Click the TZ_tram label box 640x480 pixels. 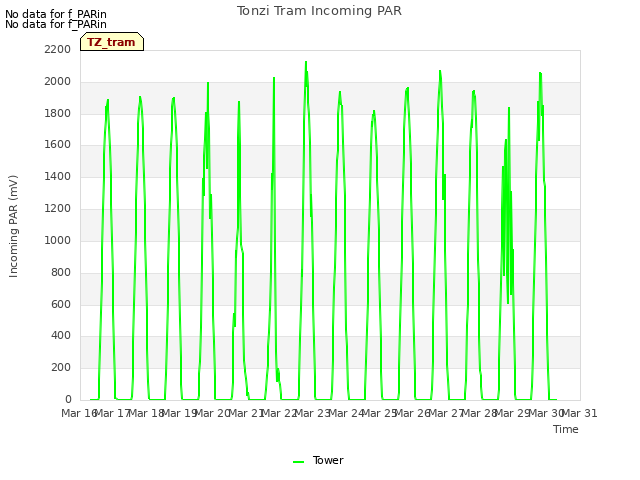(112, 42)
